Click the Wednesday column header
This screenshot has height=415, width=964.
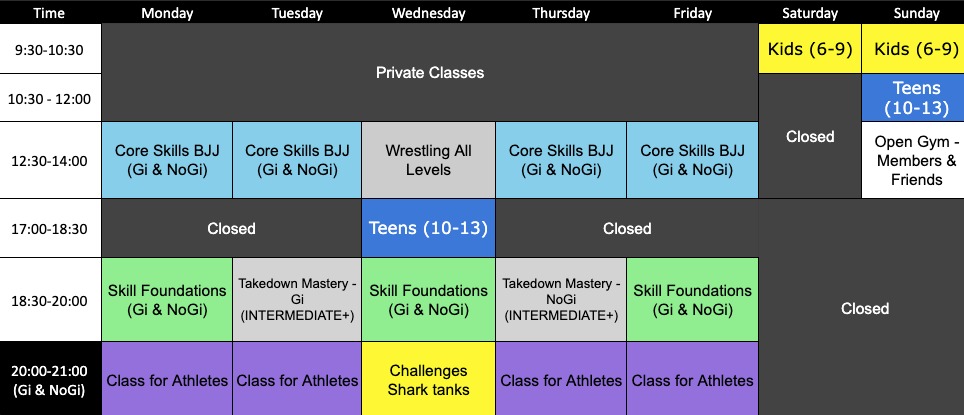pos(428,13)
